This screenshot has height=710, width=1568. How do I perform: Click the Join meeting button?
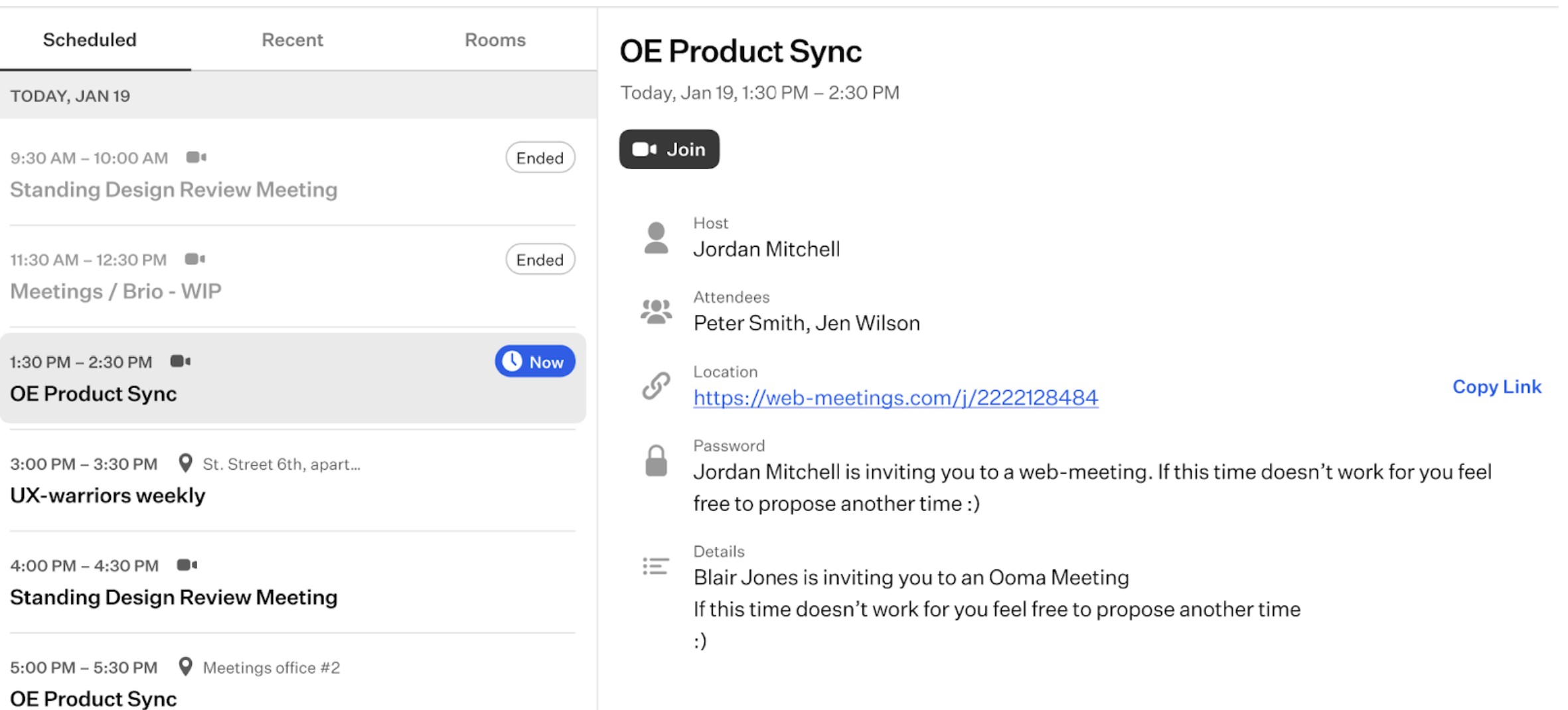pos(669,149)
